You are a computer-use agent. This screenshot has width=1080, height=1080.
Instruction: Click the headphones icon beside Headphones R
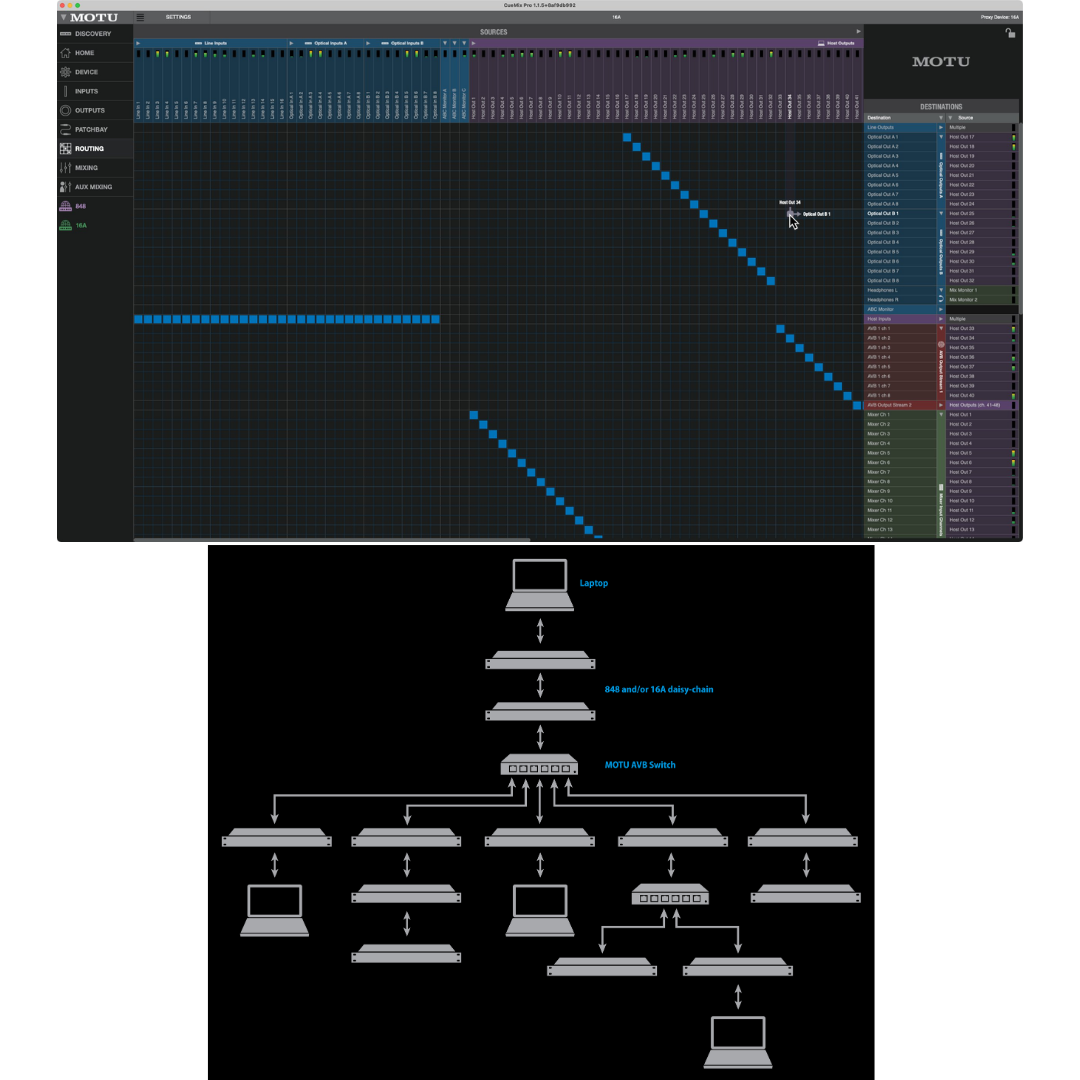pos(941,300)
